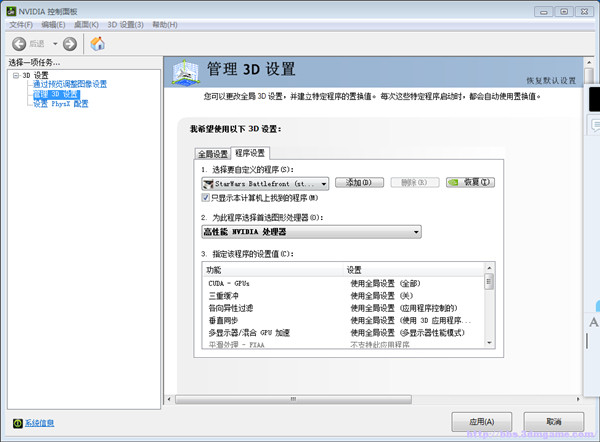
Task: Click the 设置 column header
Action: click(x=414, y=270)
